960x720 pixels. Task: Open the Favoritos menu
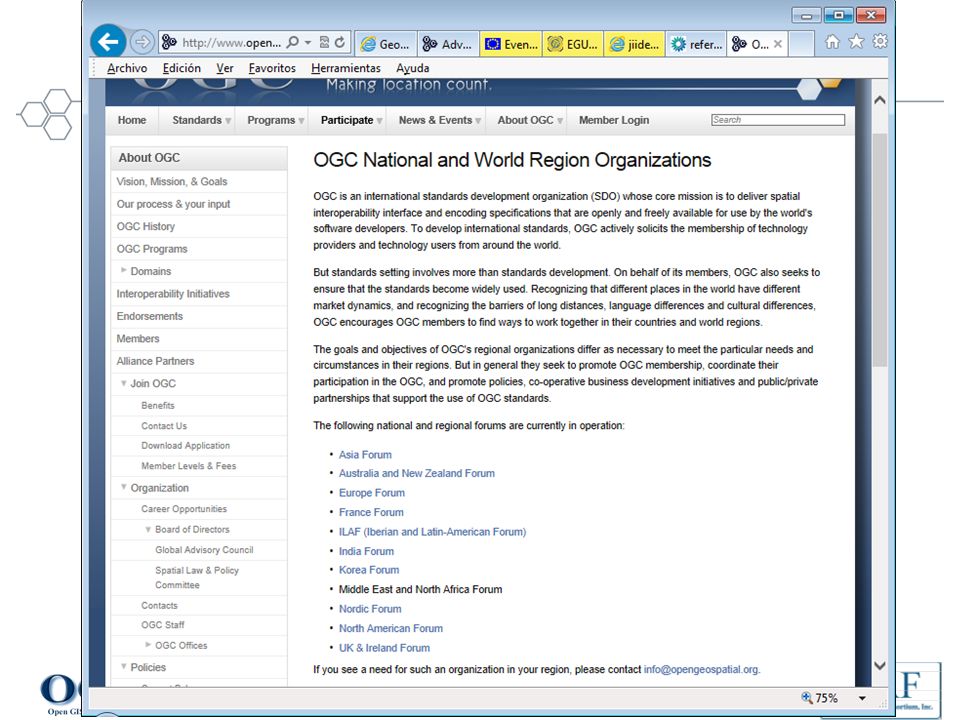[x=272, y=68]
